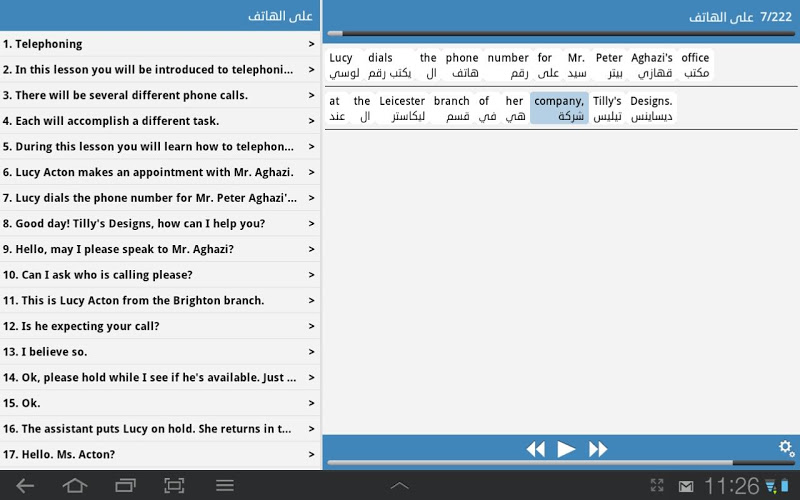Tap the screenshot capture icon in navigation bar
The width and height of the screenshot is (800, 500).
(x=174, y=486)
